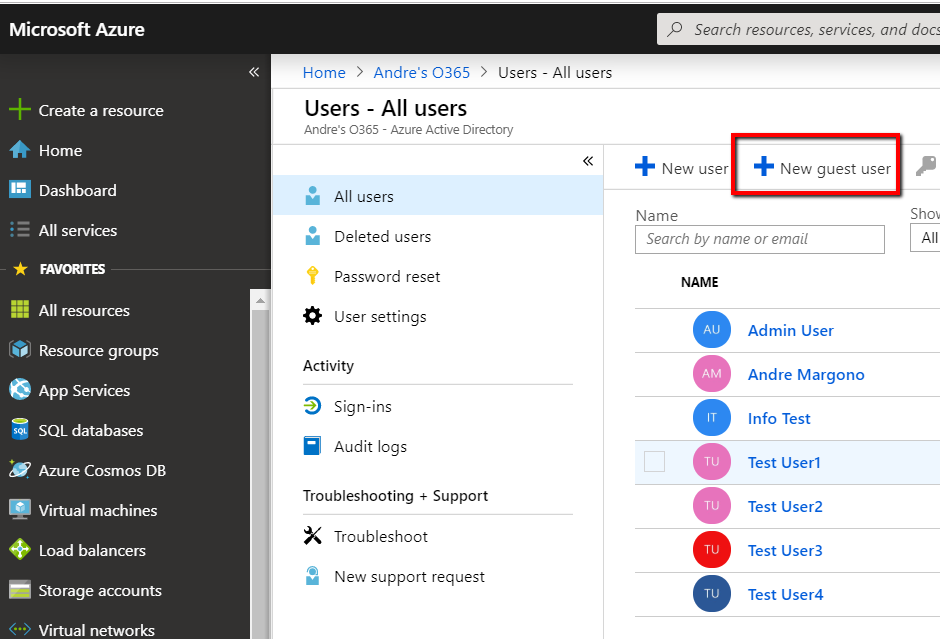Open the Show filter dropdown

pos(926,238)
